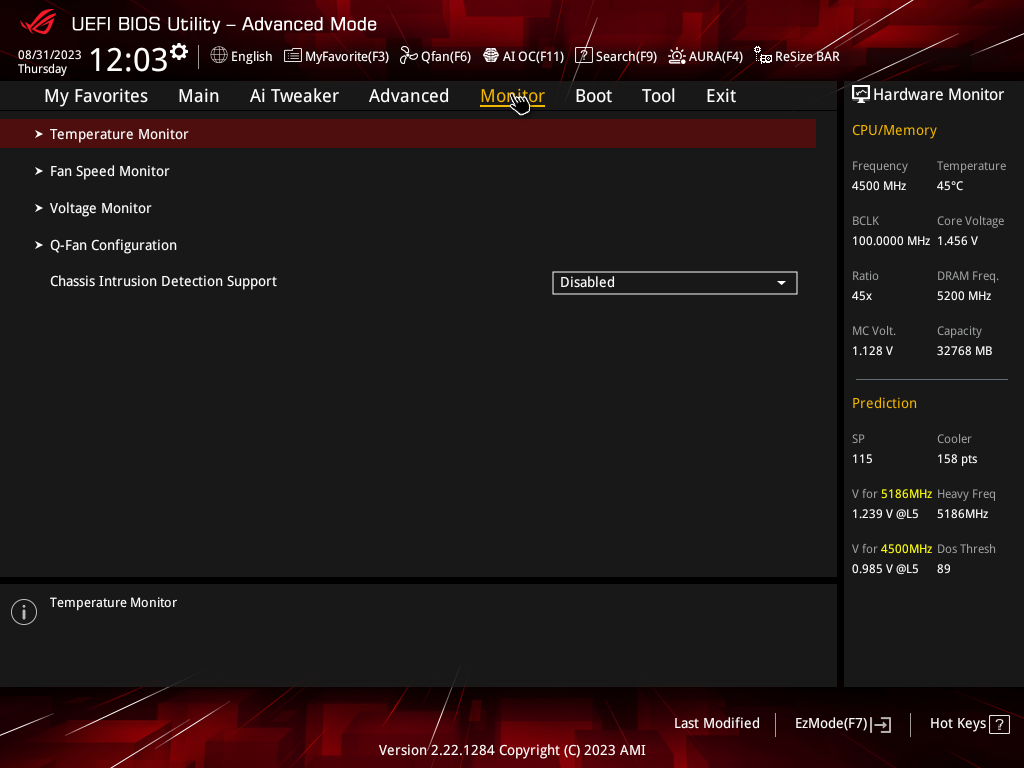
Task: Open AI OC(F11) guide
Action: [524, 56]
